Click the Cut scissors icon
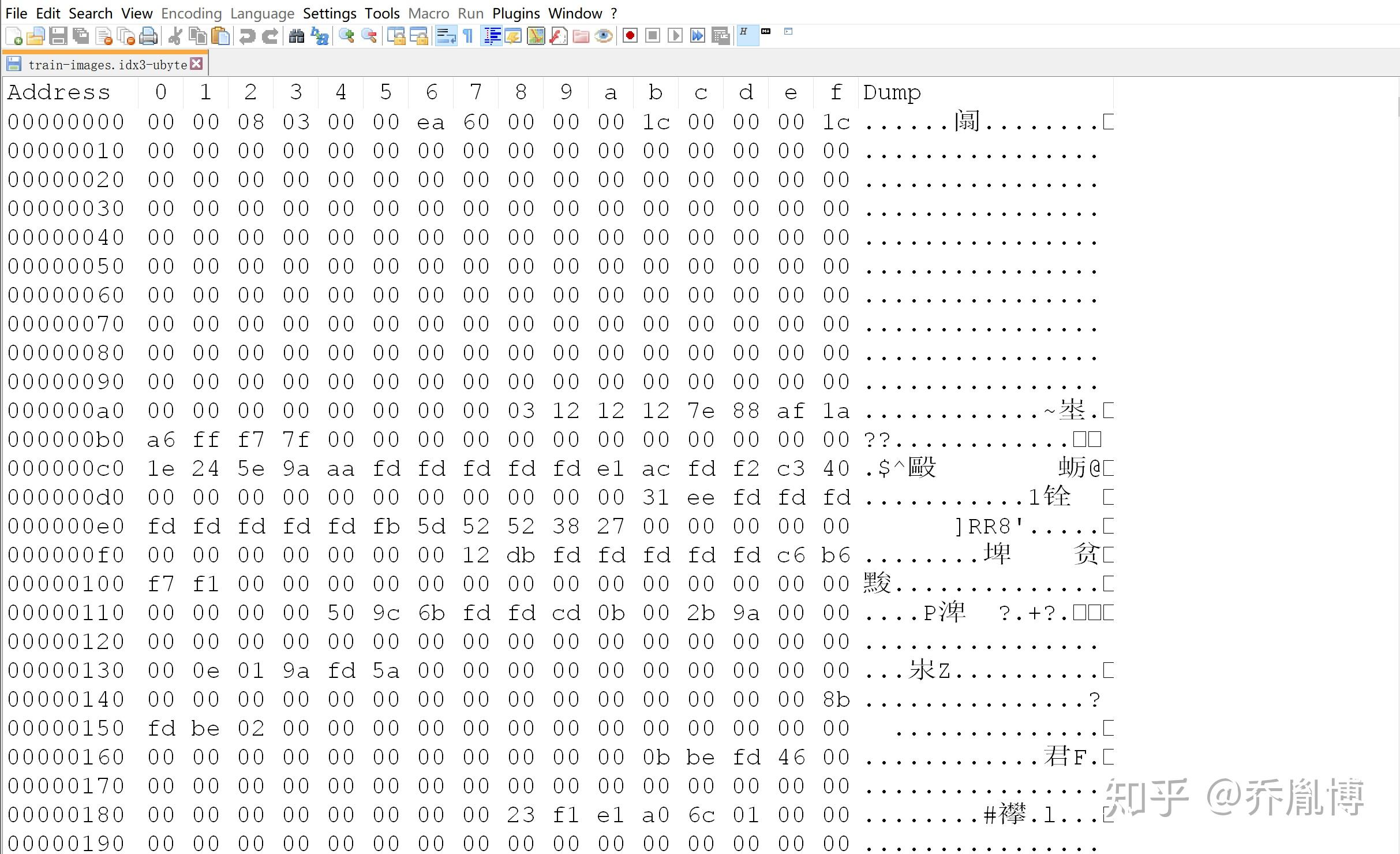Screen dimensions: 1400x854 point(175,36)
